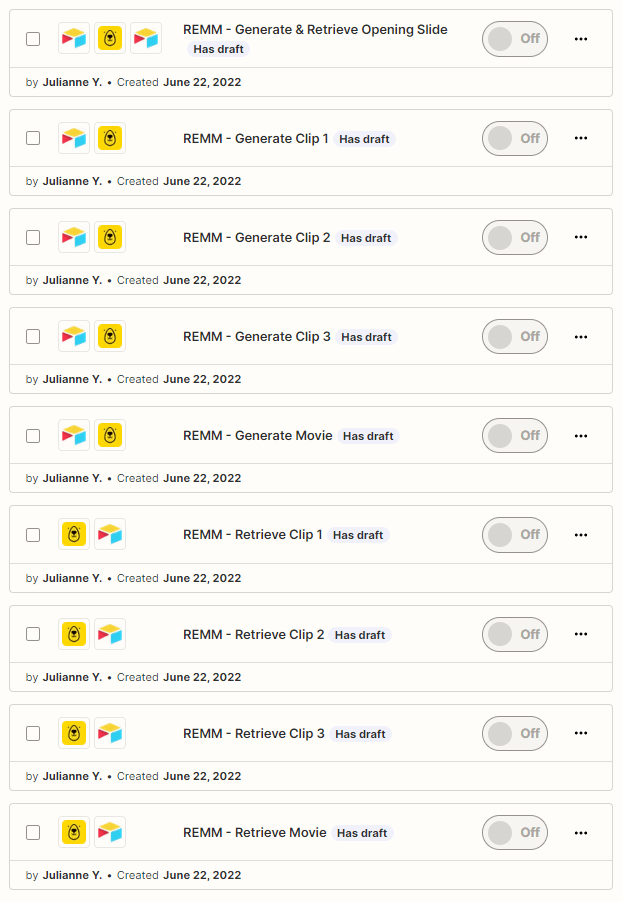The width and height of the screenshot is (623, 902).
Task: Click the Airtable icon on REMM - Retrieve Clip 2
Action: point(110,633)
